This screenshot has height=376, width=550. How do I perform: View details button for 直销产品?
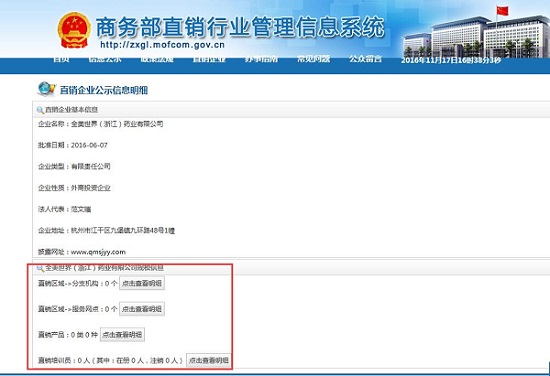(122, 335)
